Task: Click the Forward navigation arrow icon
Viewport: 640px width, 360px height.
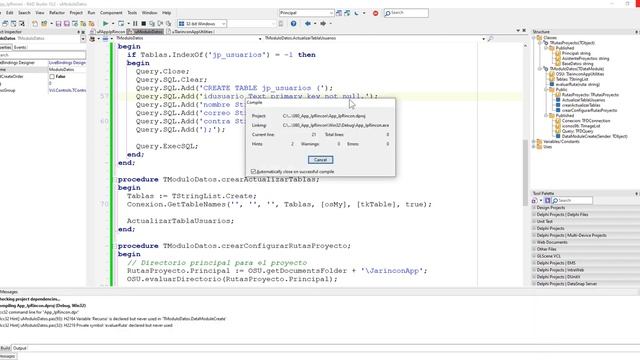Action: point(322,24)
